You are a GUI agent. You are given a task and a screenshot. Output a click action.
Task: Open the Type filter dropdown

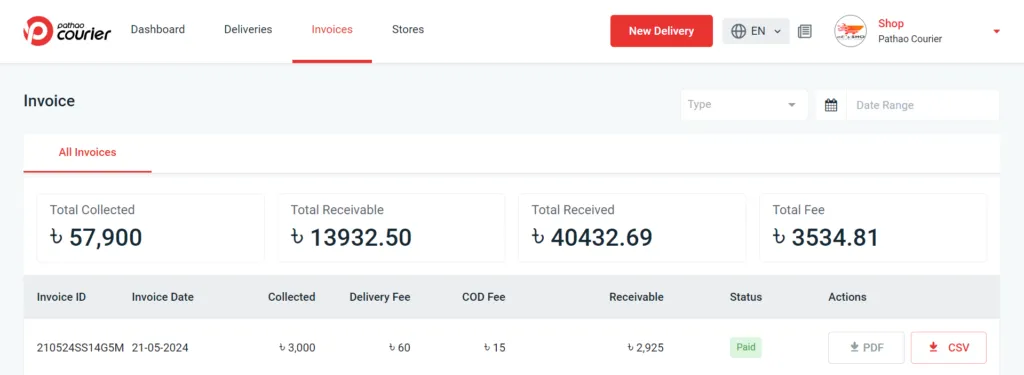(x=744, y=105)
